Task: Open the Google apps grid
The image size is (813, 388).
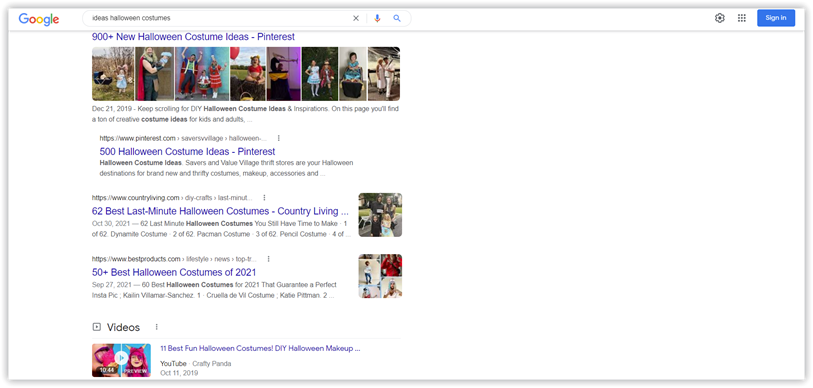Action: [742, 18]
